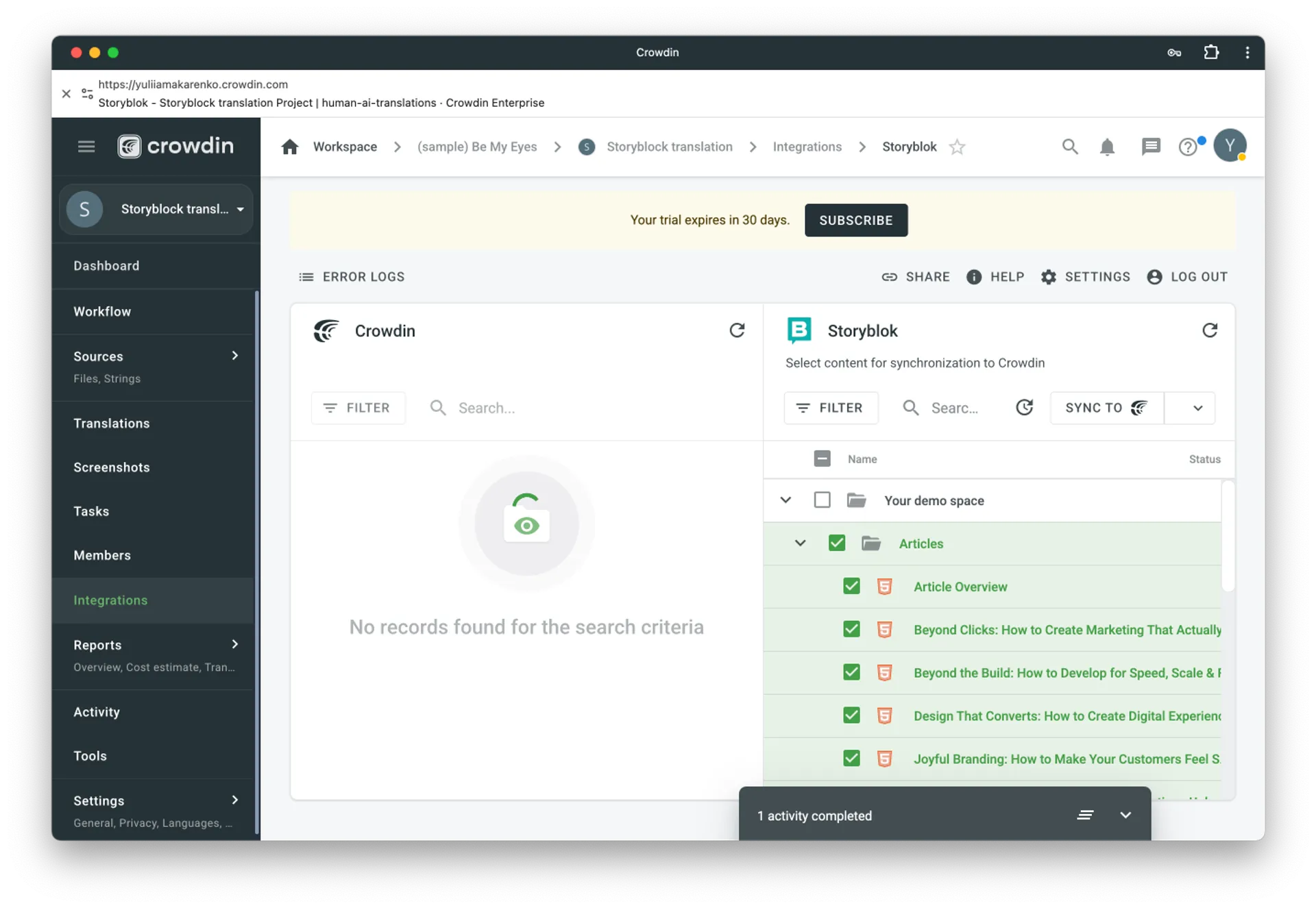The height and width of the screenshot is (908, 1316).
Task: Open integration SETTINGS
Action: (x=1086, y=277)
